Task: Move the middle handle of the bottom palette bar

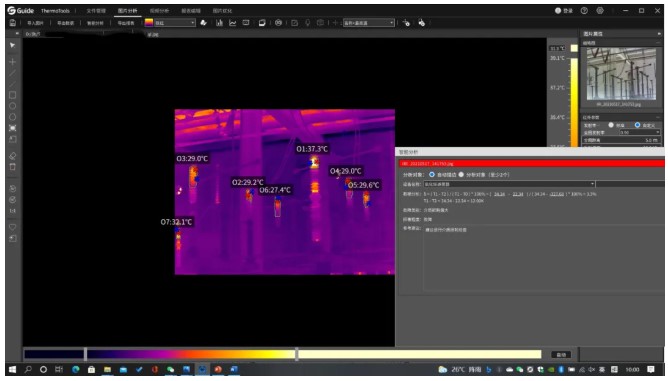Action: coord(297,354)
